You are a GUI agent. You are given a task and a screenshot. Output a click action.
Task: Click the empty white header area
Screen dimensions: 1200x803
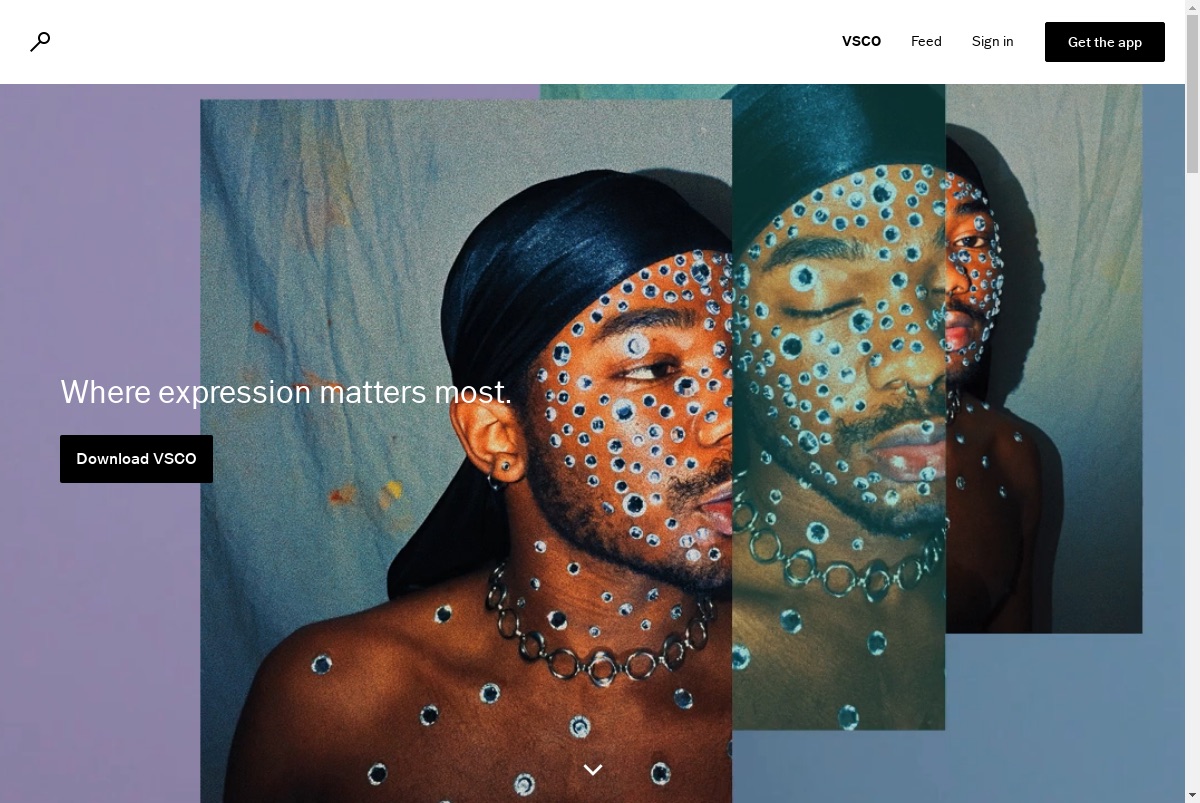tap(440, 42)
